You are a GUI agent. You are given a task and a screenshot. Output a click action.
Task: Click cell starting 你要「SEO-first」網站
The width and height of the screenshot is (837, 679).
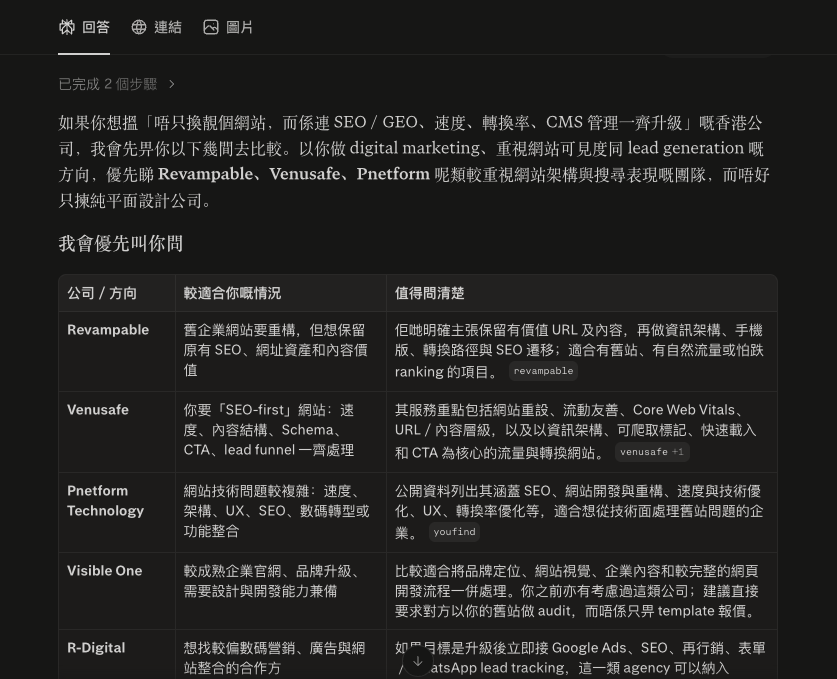(x=281, y=432)
